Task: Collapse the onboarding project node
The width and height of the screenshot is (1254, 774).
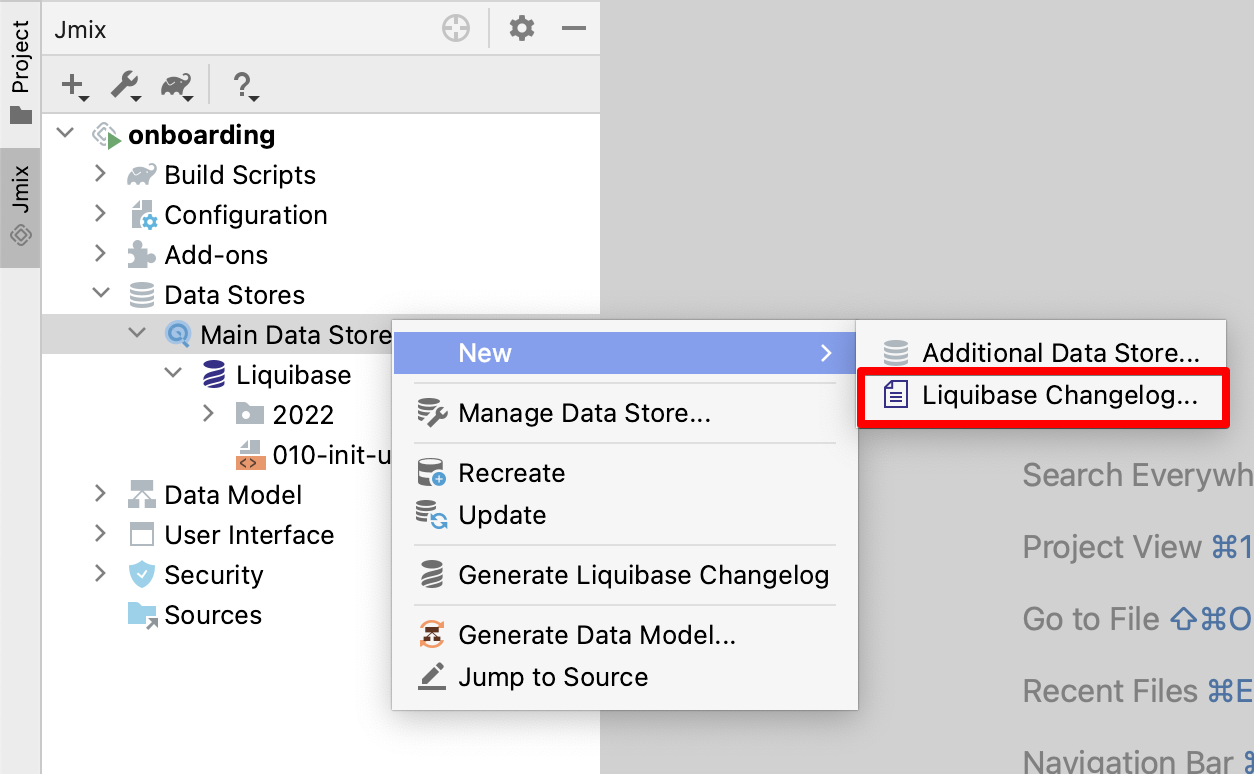Action: pos(66,133)
